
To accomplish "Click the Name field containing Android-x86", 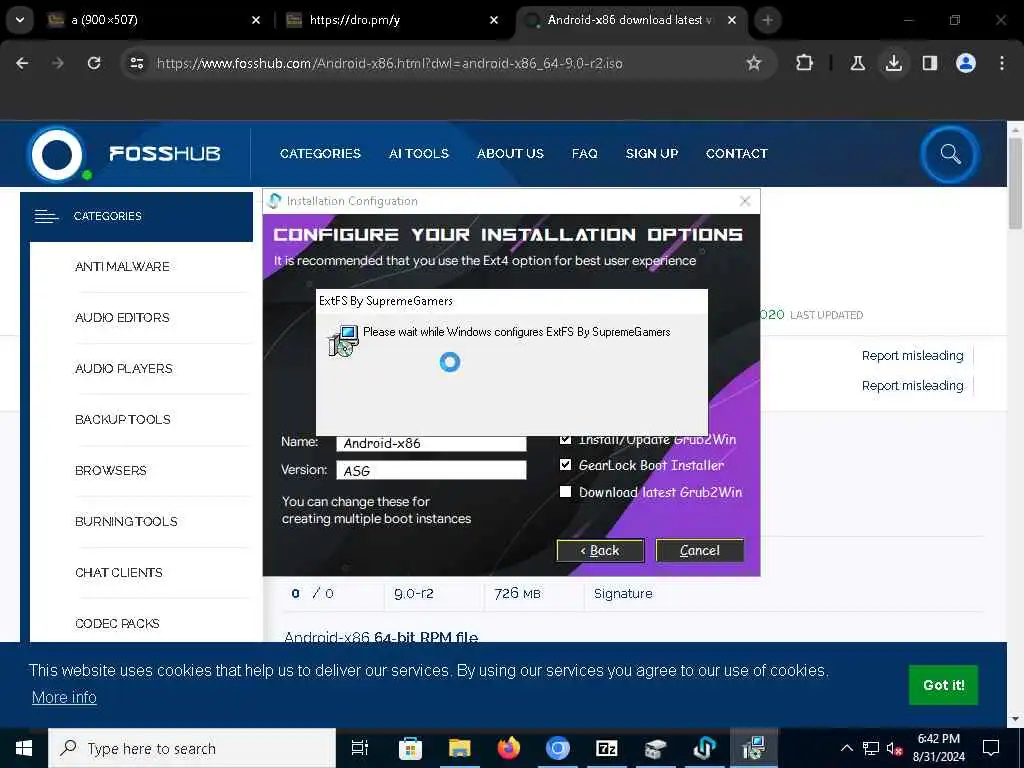I will [x=431, y=443].
